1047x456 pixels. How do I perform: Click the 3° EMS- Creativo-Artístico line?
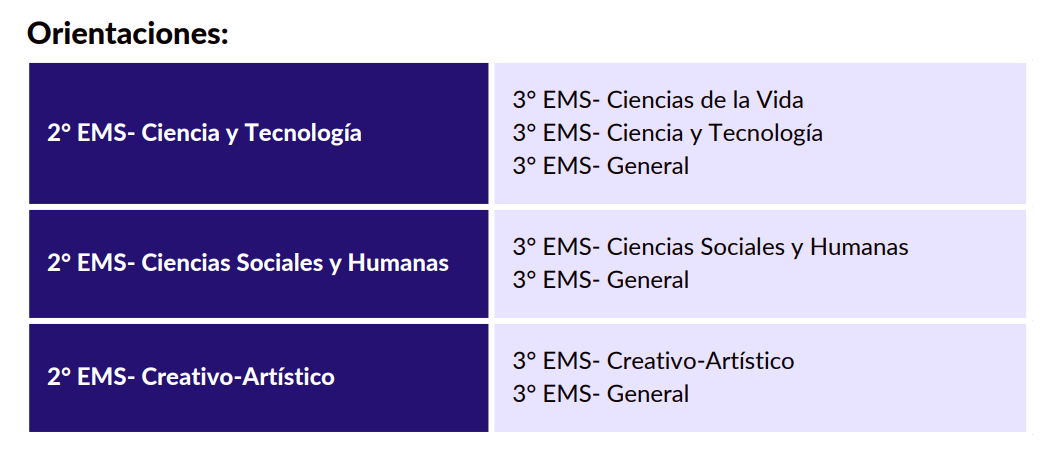653,361
